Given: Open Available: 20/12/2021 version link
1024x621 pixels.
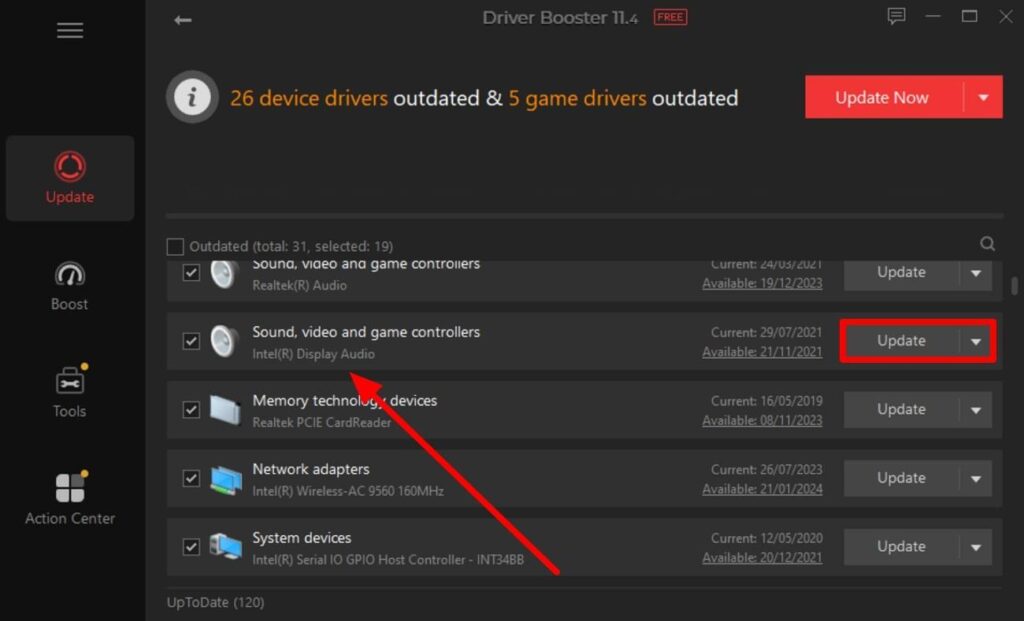Looking at the screenshot, I should click(762, 558).
